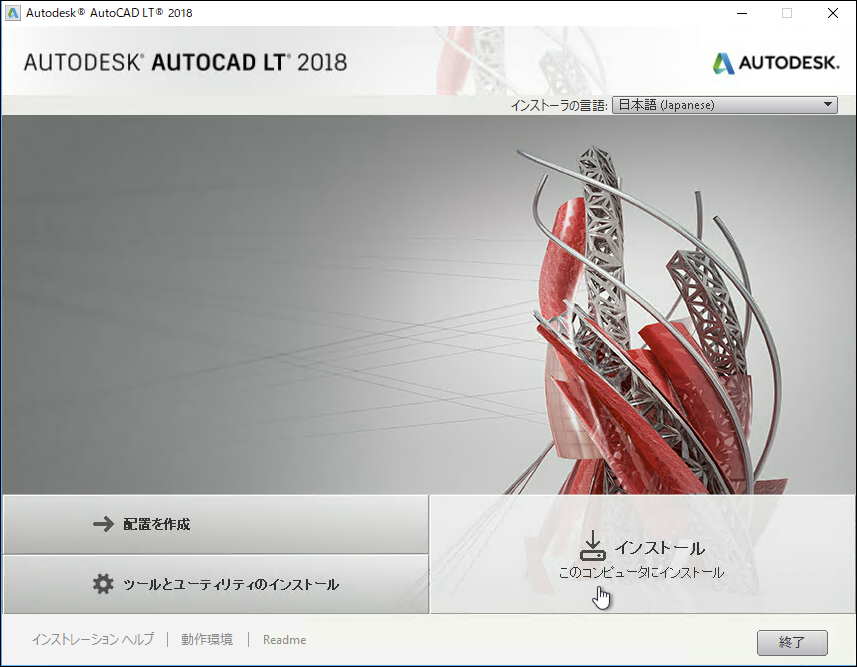Click the Autodesk logo in the header
The image size is (857, 667).
tap(776, 63)
